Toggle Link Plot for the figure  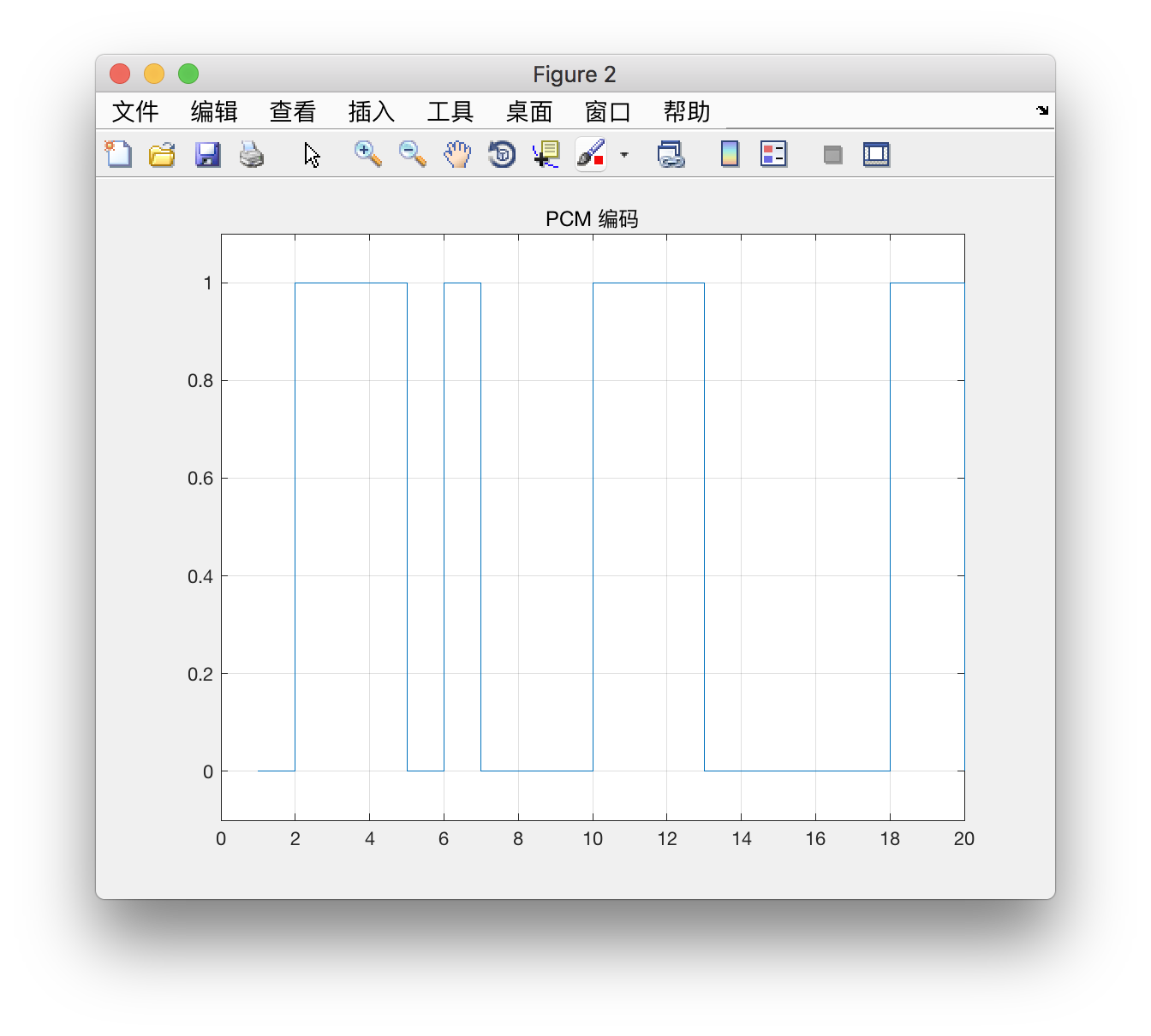671,154
